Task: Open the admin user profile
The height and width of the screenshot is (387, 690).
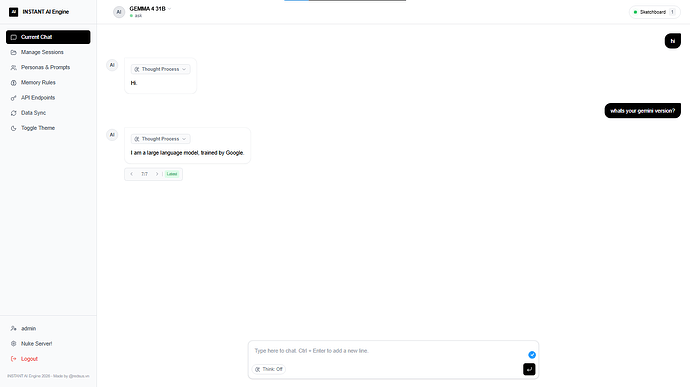Action: 48,328
